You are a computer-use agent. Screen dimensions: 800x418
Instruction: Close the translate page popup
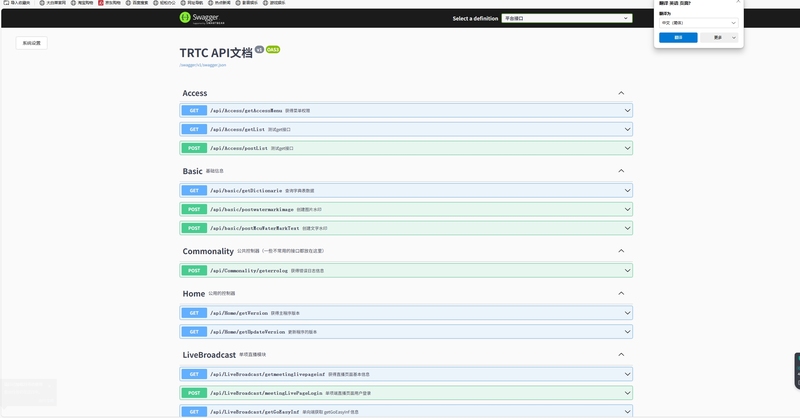coord(738,2)
